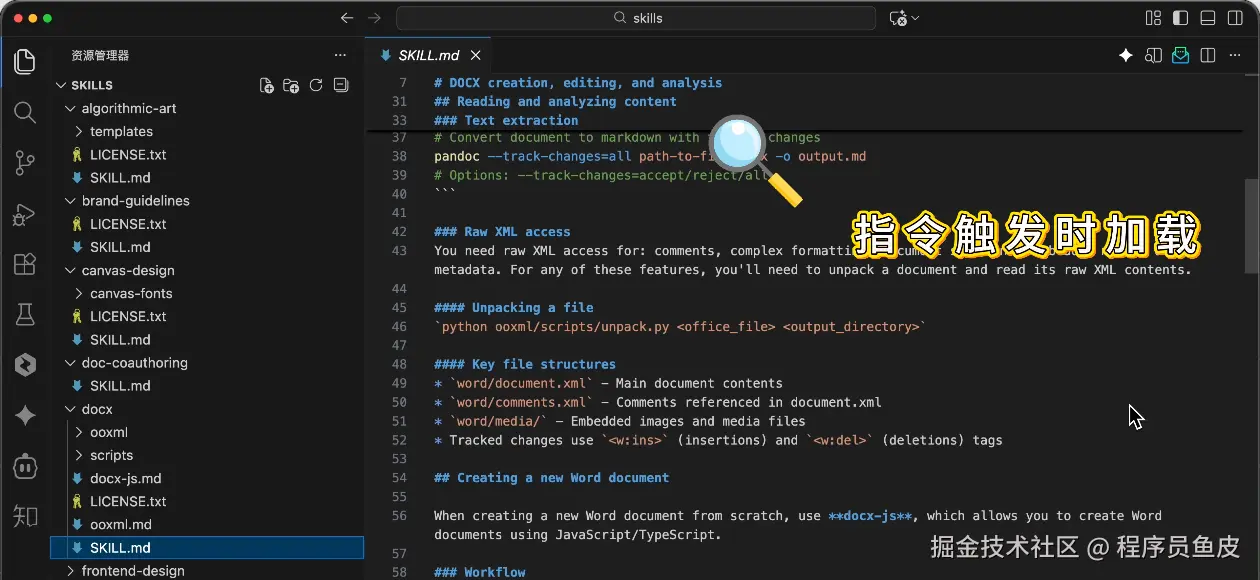The image size is (1260, 580).
Task: Jump to sticky heading 'DOCX creation, editing, and analysis'
Action: (578, 83)
